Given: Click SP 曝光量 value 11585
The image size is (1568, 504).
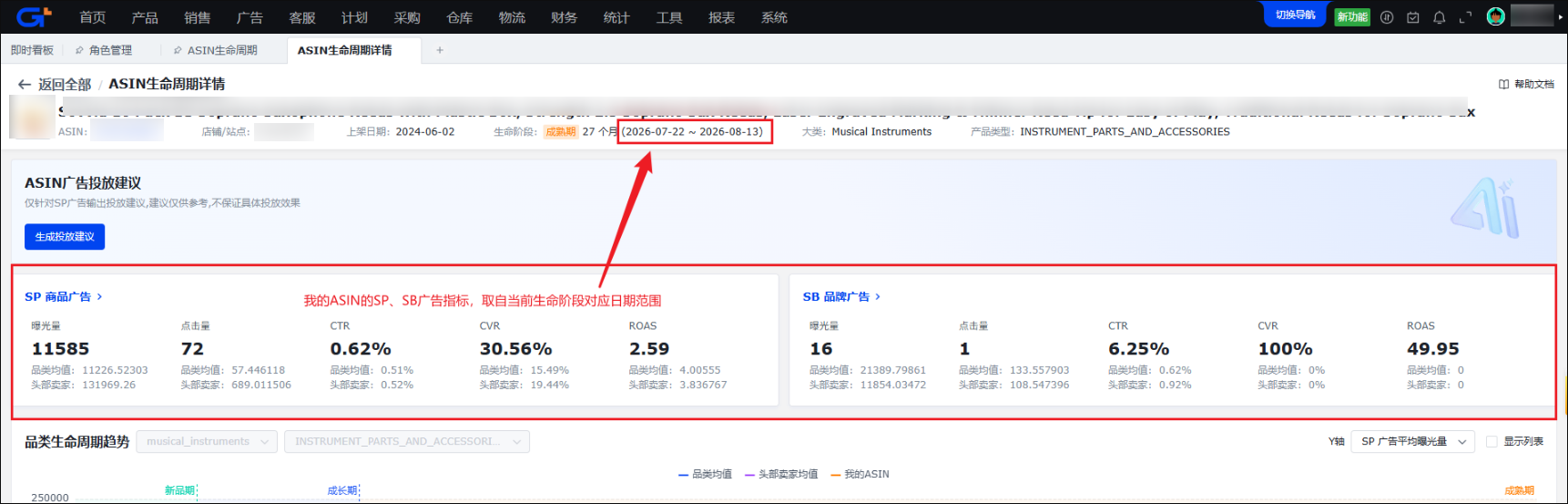Looking at the screenshot, I should click(x=61, y=349).
